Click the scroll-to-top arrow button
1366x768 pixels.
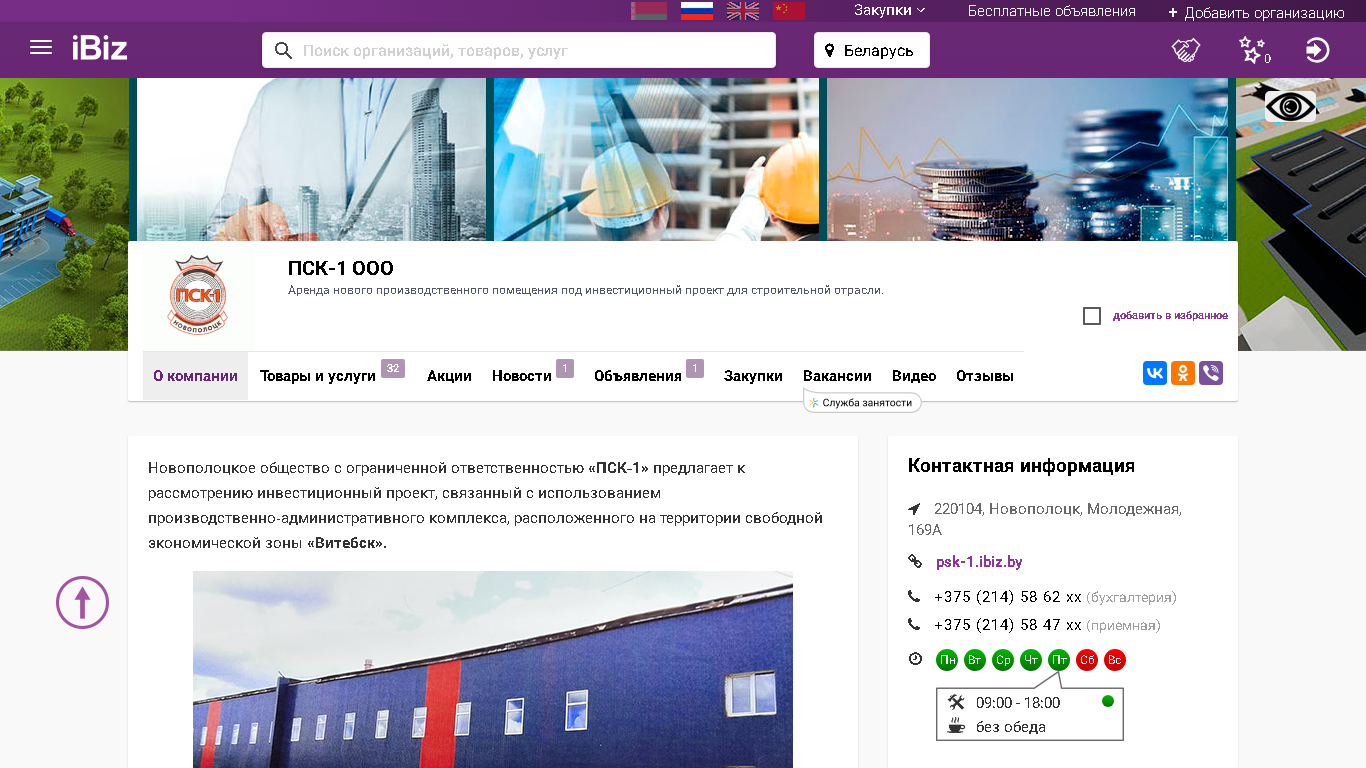point(82,602)
